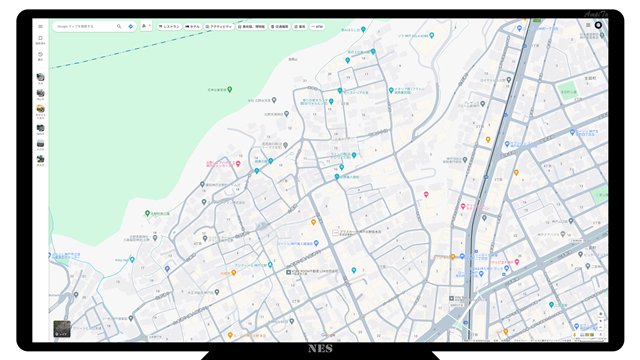Expand the imagery strip arrow at bottom right

pyautogui.click(x=600, y=335)
